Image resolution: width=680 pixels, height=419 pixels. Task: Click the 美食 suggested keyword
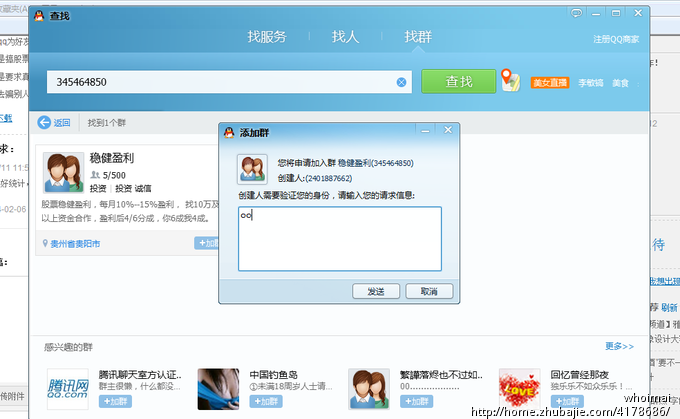point(620,83)
